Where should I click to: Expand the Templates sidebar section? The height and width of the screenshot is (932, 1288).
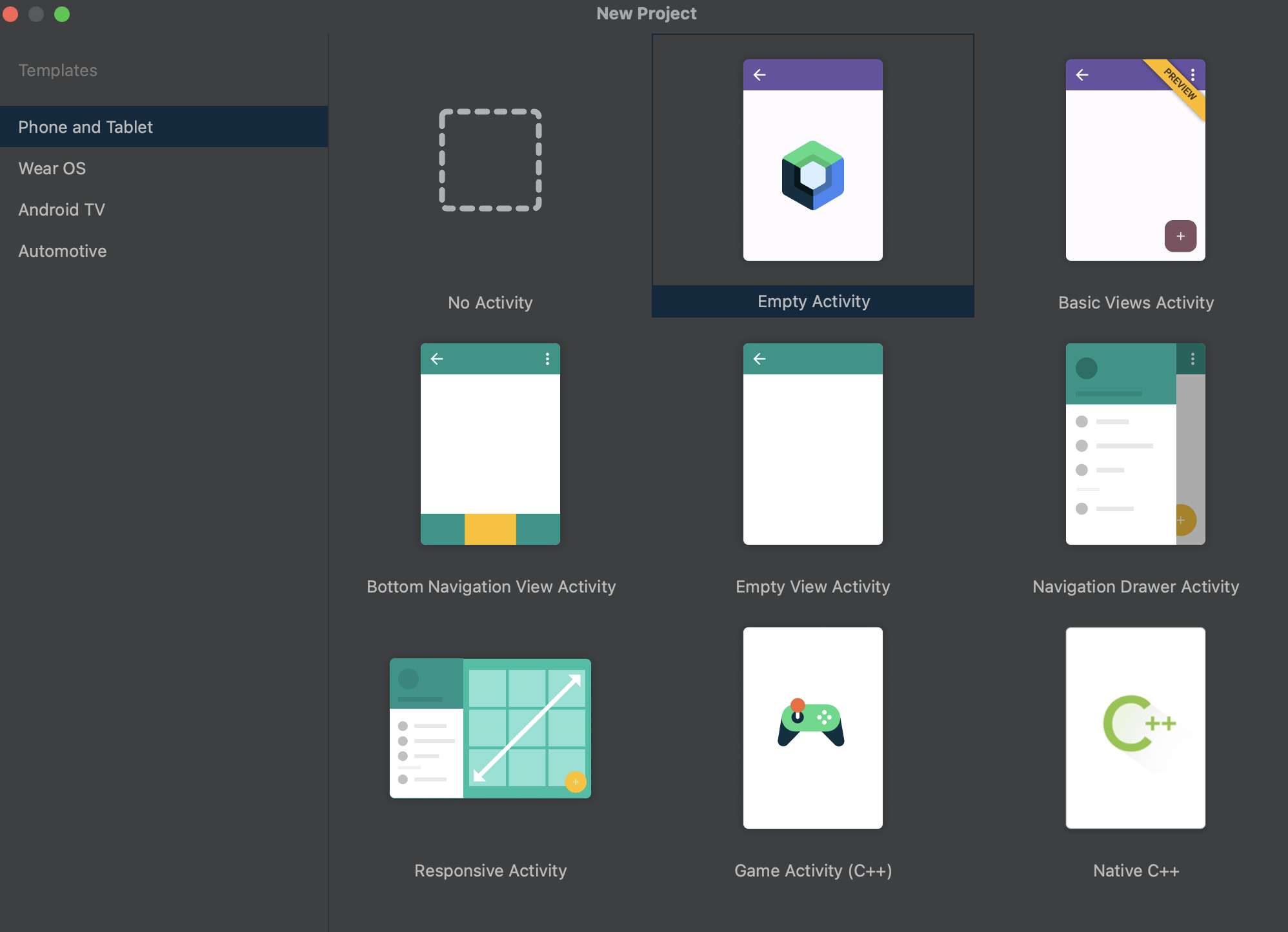click(x=57, y=69)
